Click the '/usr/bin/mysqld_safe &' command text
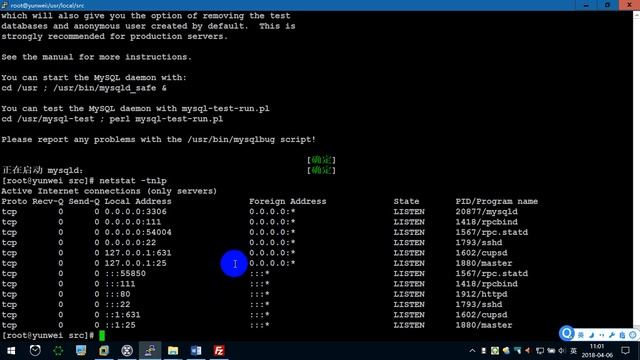This screenshot has height=360, width=640. point(110,88)
